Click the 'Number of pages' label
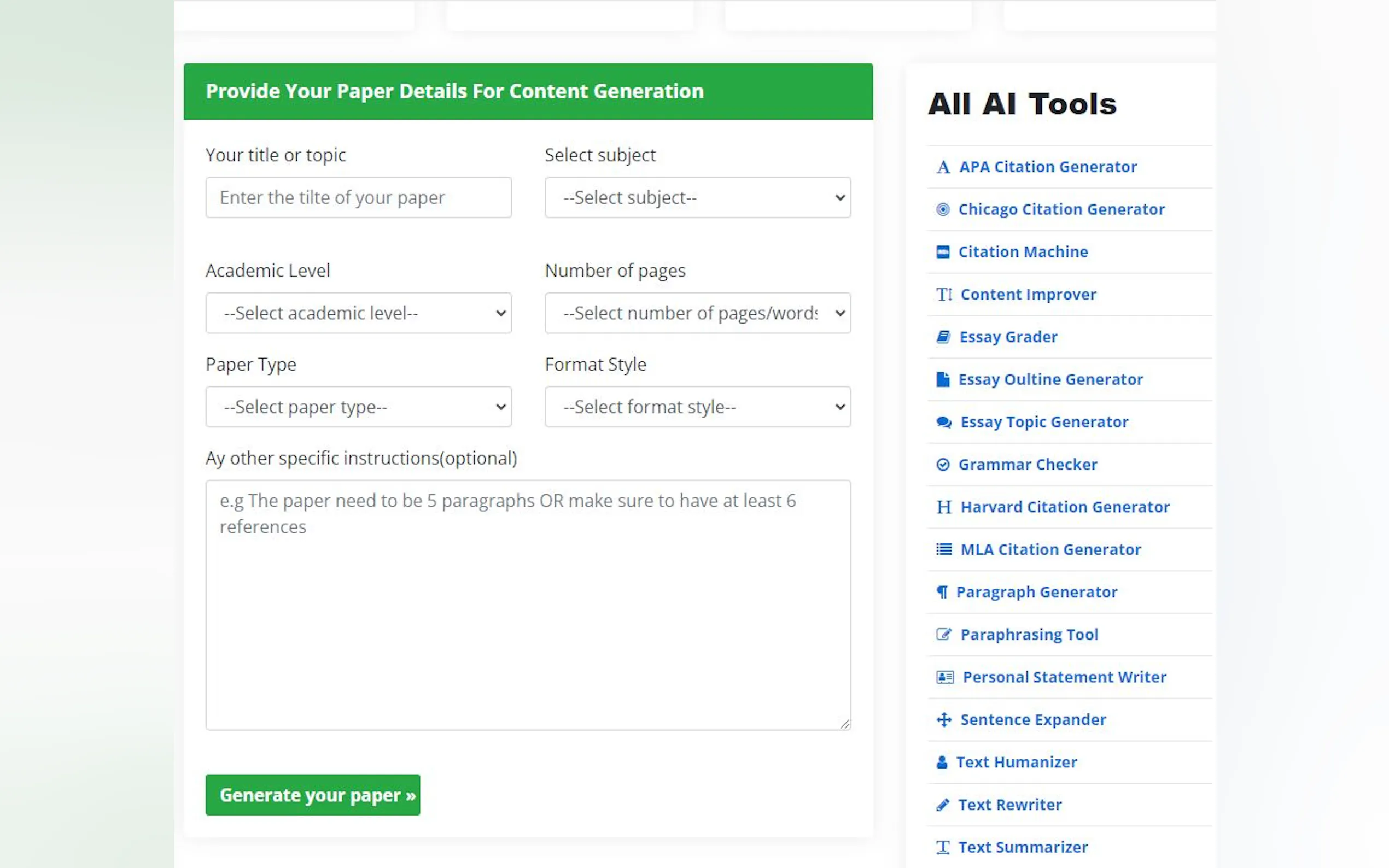 pos(615,271)
